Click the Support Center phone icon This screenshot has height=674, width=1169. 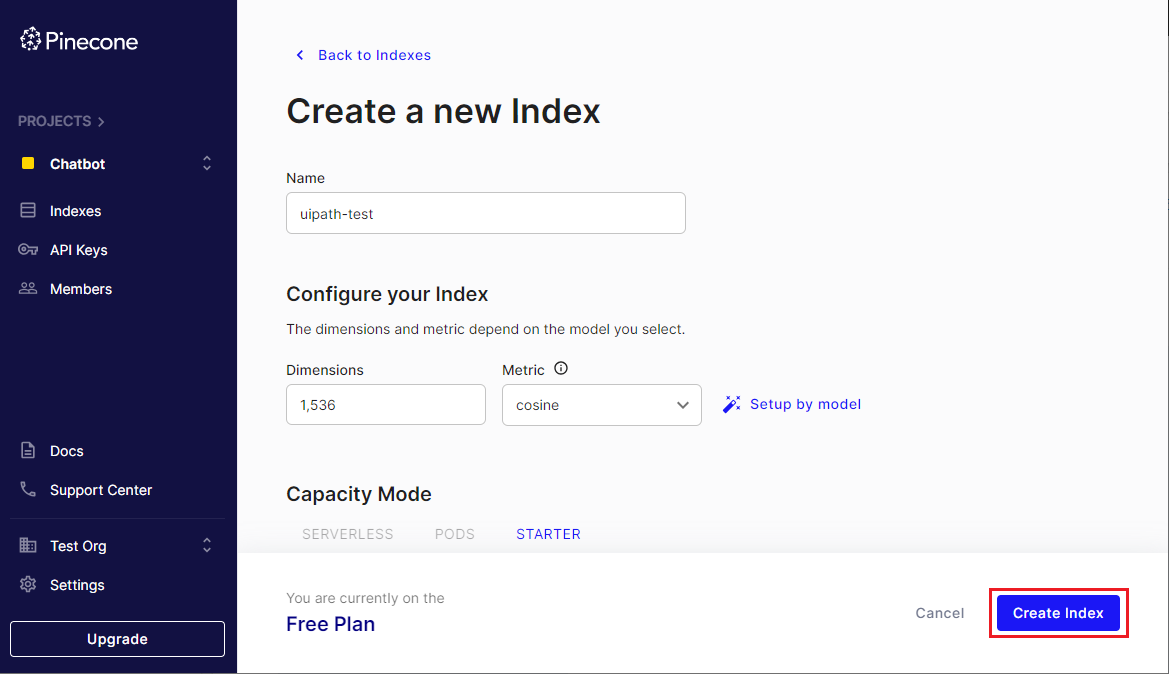28,489
